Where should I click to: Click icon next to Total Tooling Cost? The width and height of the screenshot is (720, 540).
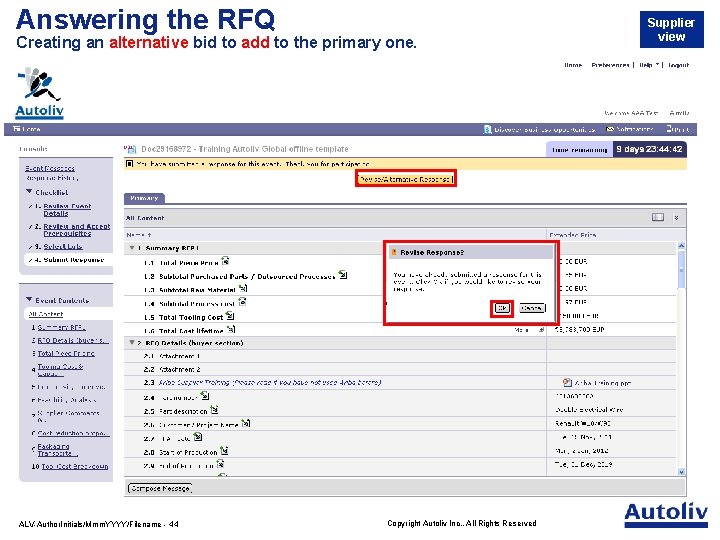(230, 316)
